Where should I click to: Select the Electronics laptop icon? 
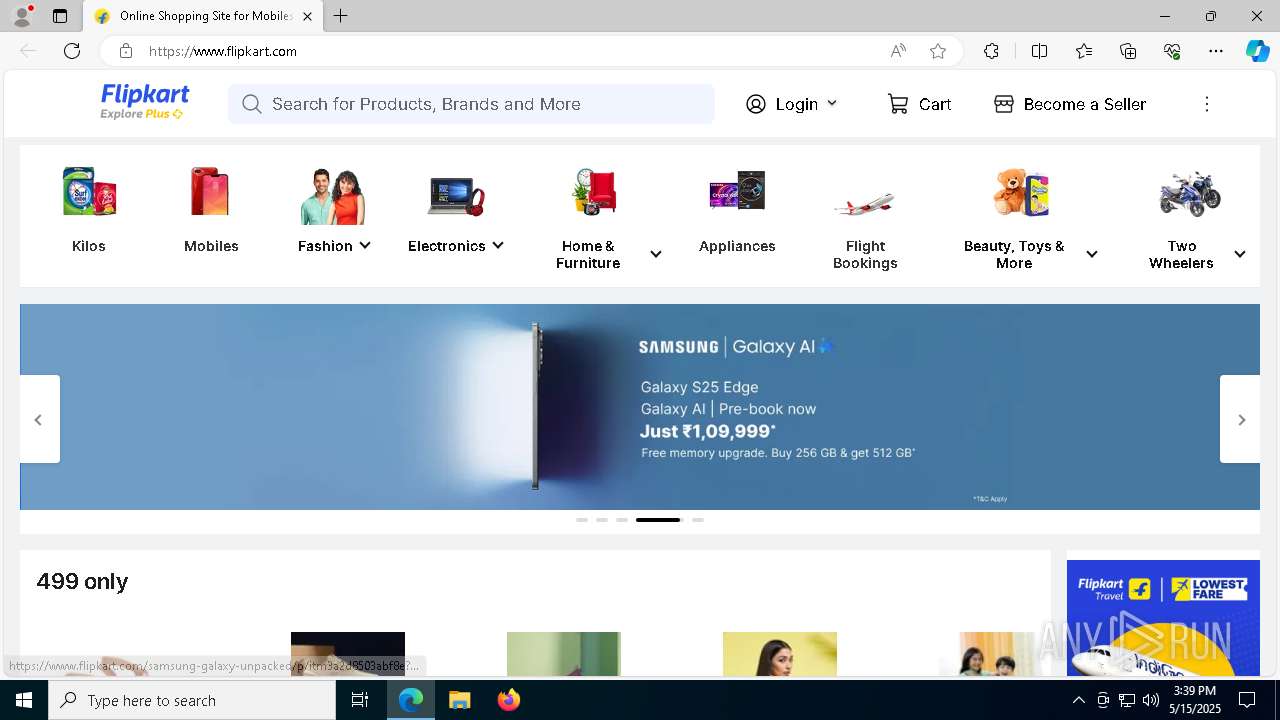[456, 195]
